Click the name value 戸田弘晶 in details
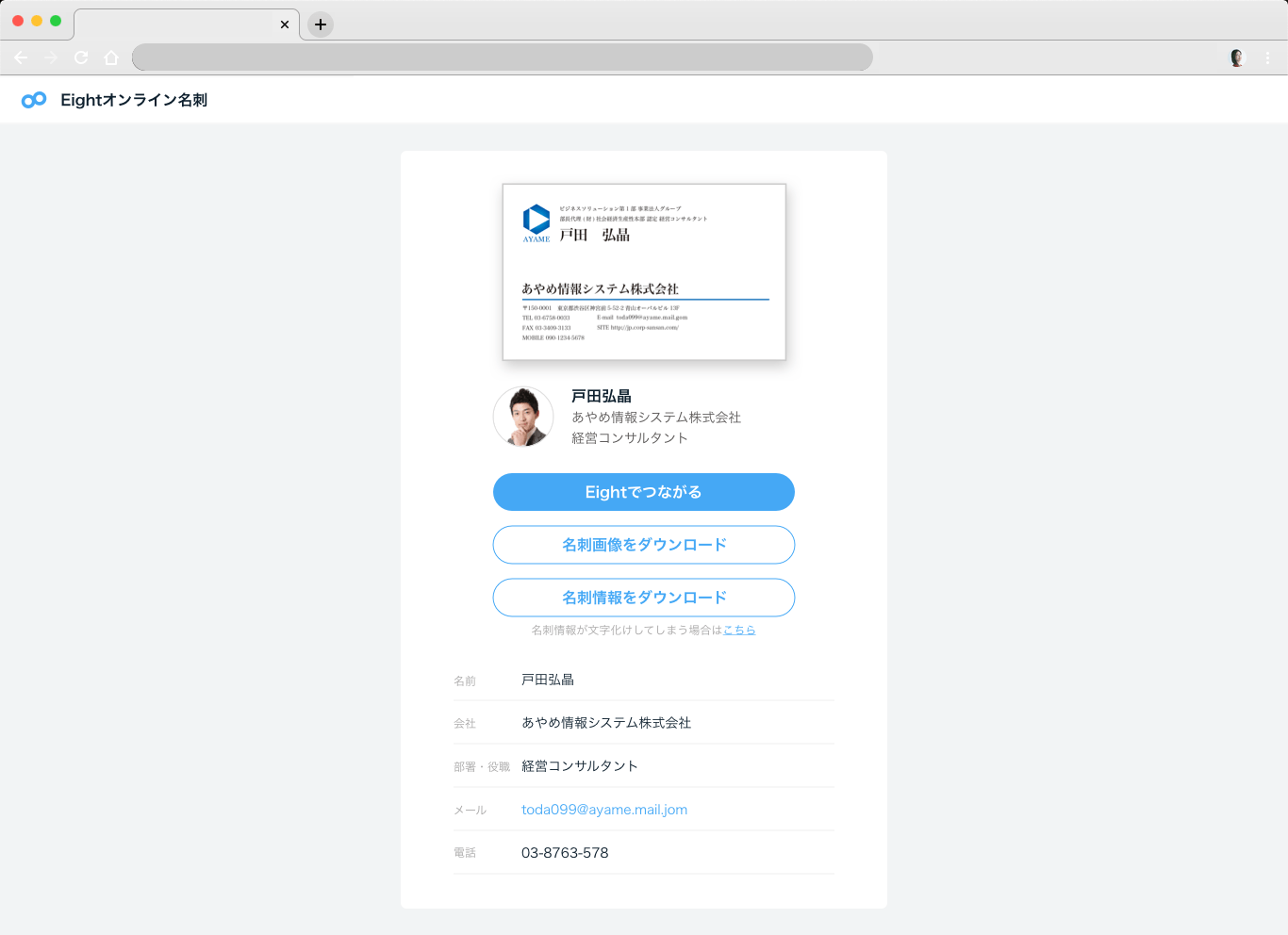Viewport: 1288px width, 935px height. point(548,680)
